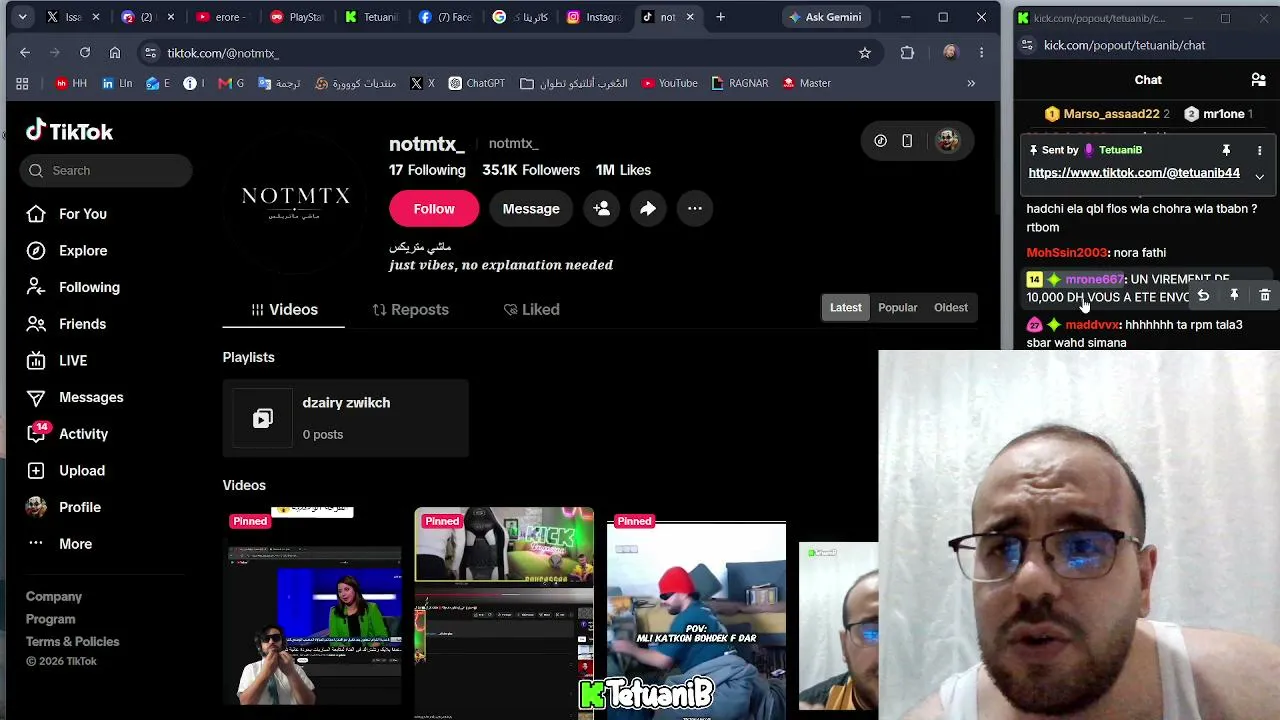Go back to the previous page
Image resolution: width=1280 pixels, height=720 pixels.
pyautogui.click(x=25, y=53)
